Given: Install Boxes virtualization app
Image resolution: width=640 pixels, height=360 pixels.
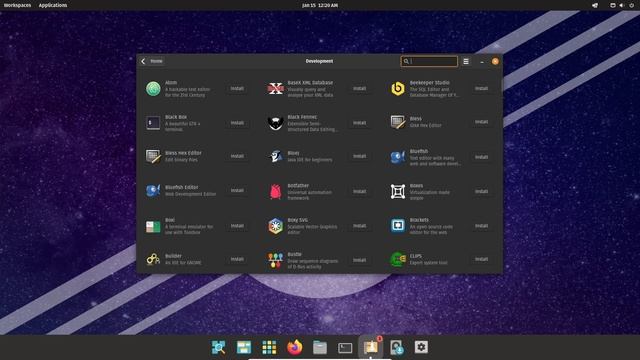Looking at the screenshot, I should [x=482, y=191].
